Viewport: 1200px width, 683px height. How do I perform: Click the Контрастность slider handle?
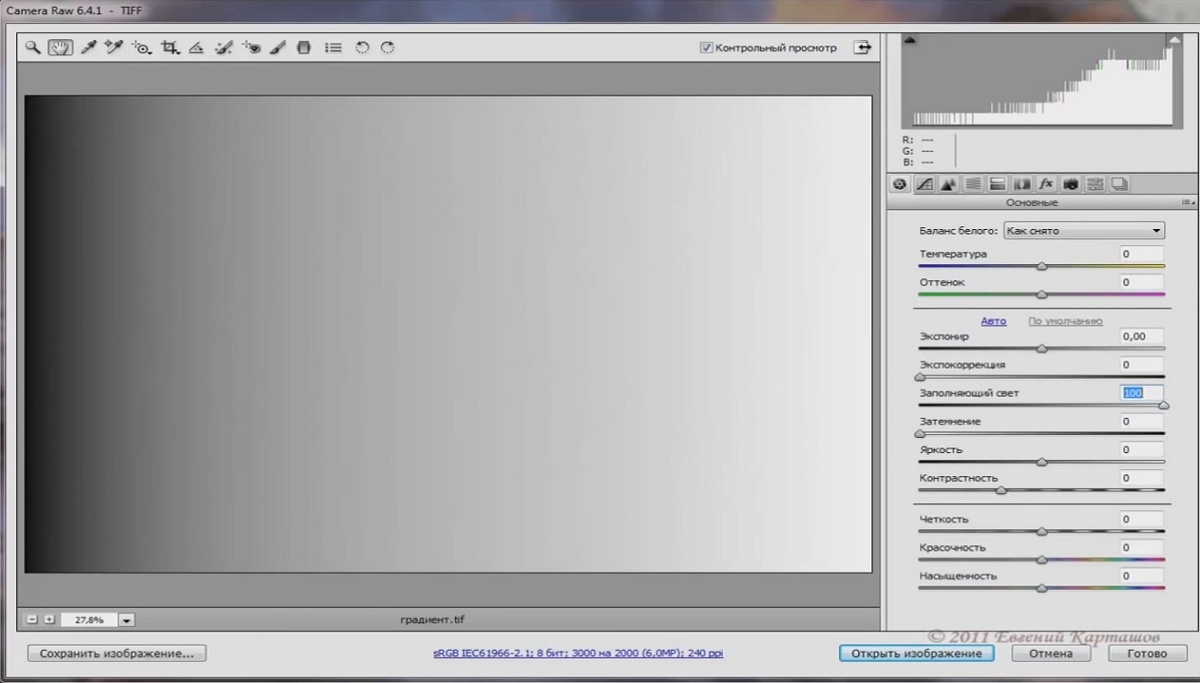(1001, 490)
